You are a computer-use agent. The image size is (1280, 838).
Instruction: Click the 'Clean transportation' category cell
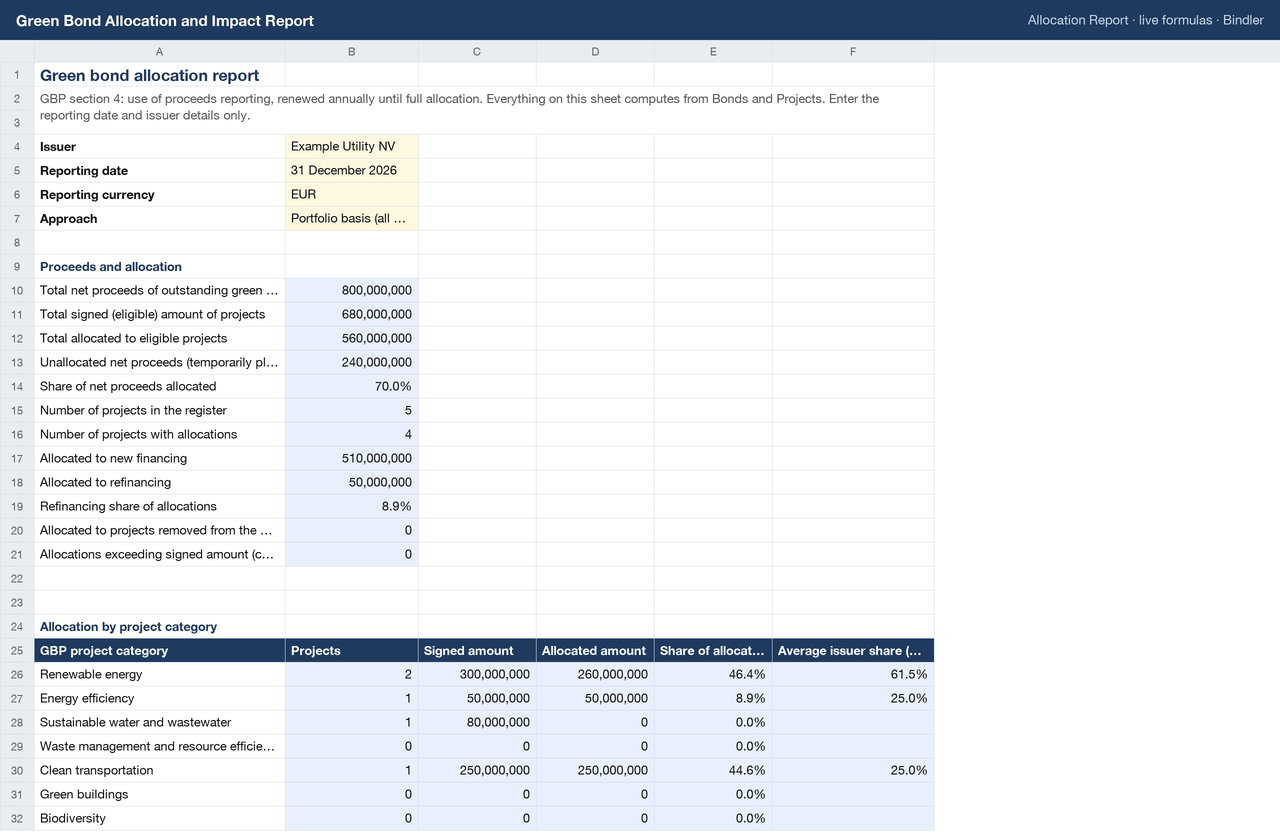coord(160,771)
